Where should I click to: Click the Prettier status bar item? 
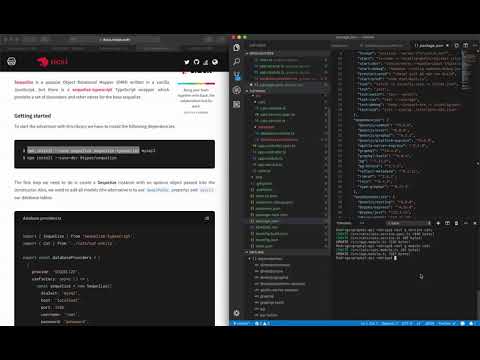pyautogui.click(x=447, y=323)
